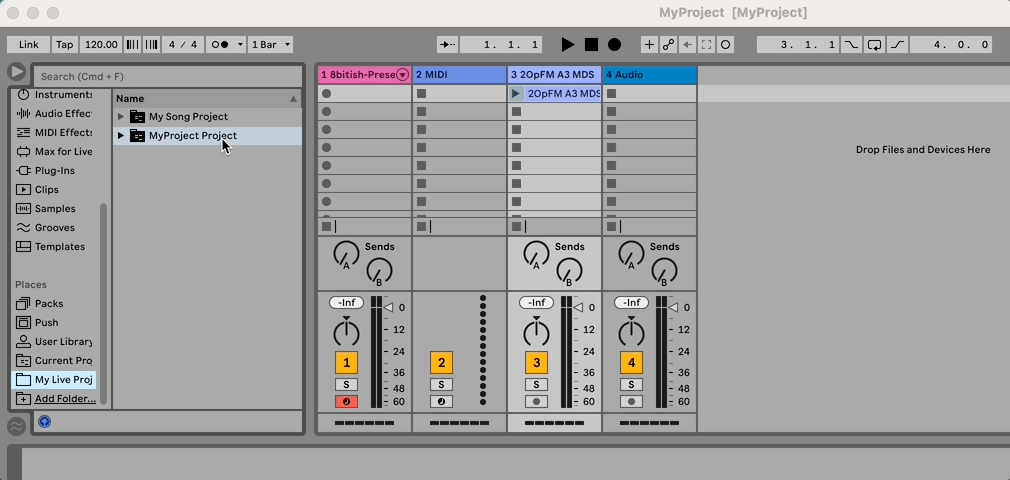Viewport: 1010px width, 480px height.
Task: Expand the MyProject Project folder
Action: pyautogui.click(x=120, y=135)
